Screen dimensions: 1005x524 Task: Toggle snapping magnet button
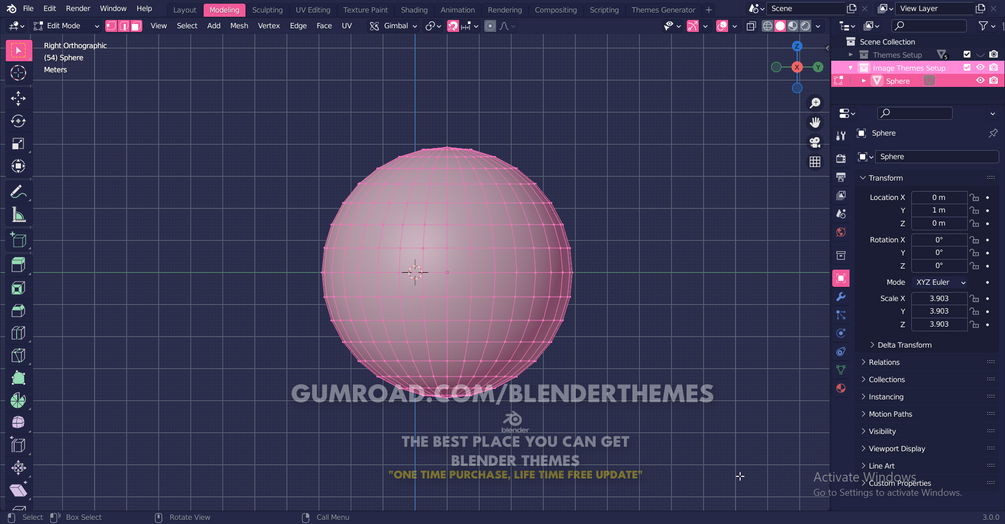[x=453, y=26]
